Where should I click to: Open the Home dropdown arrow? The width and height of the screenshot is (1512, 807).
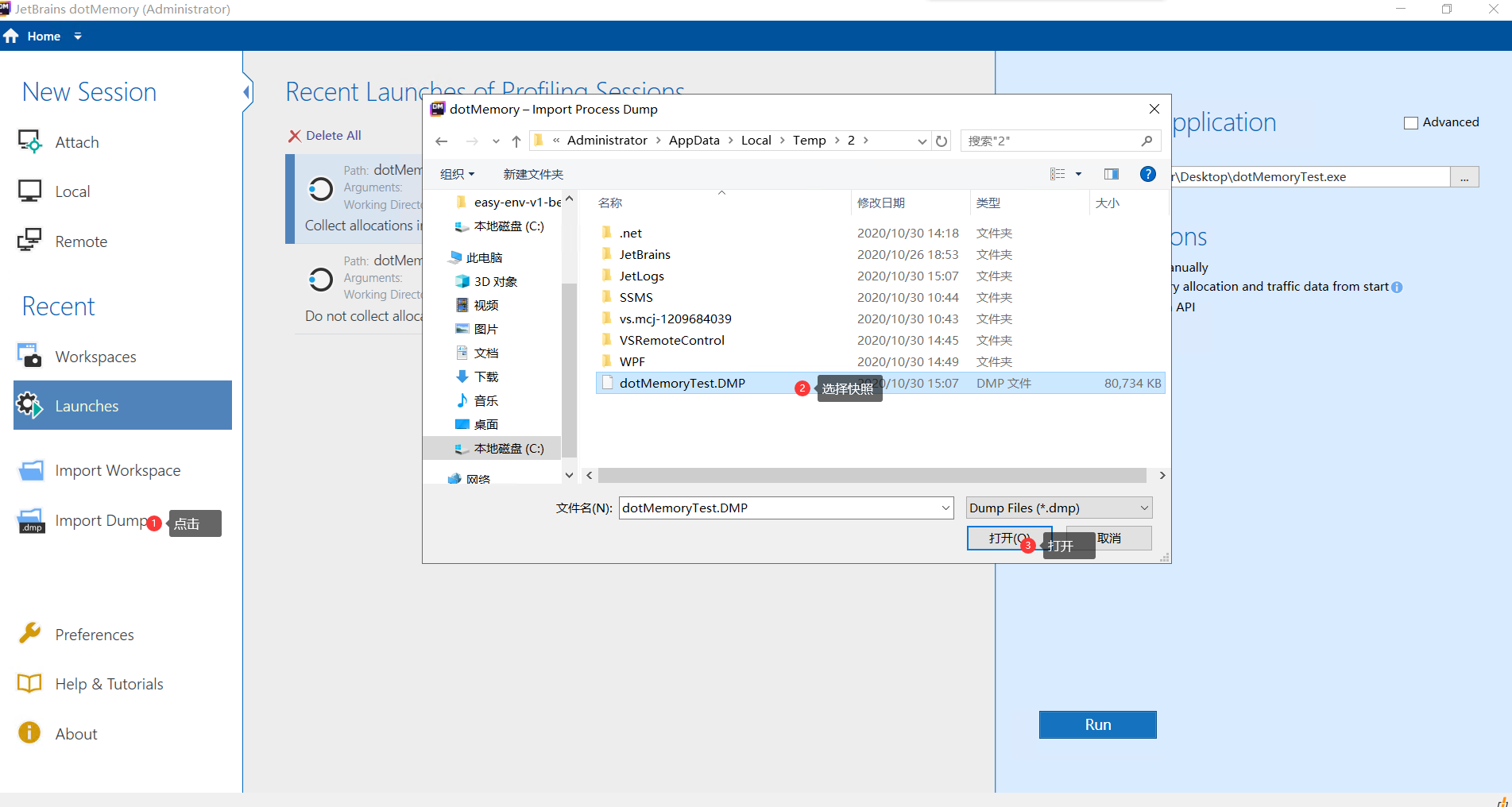coord(78,36)
